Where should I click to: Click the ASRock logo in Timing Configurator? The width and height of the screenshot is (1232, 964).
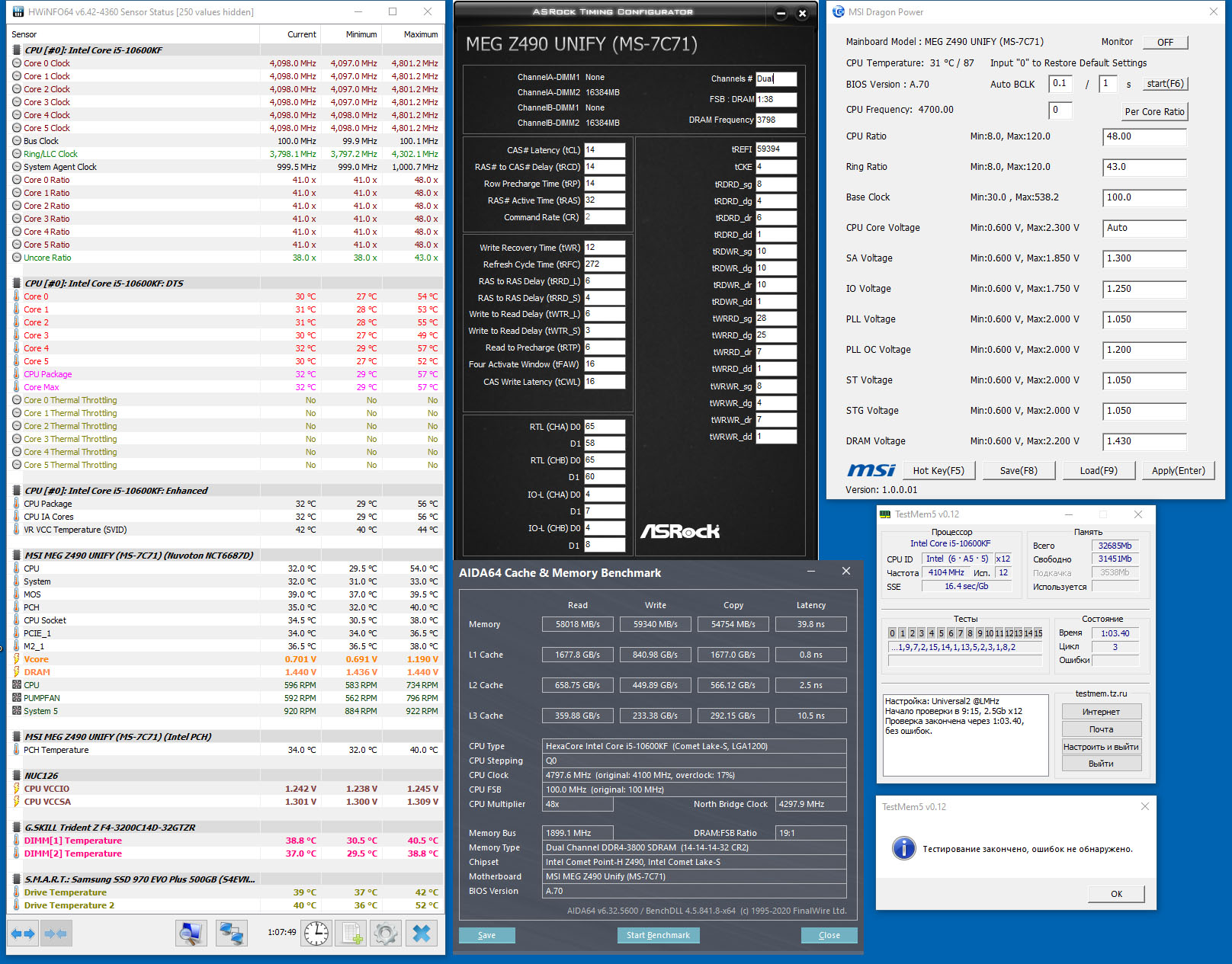click(680, 531)
